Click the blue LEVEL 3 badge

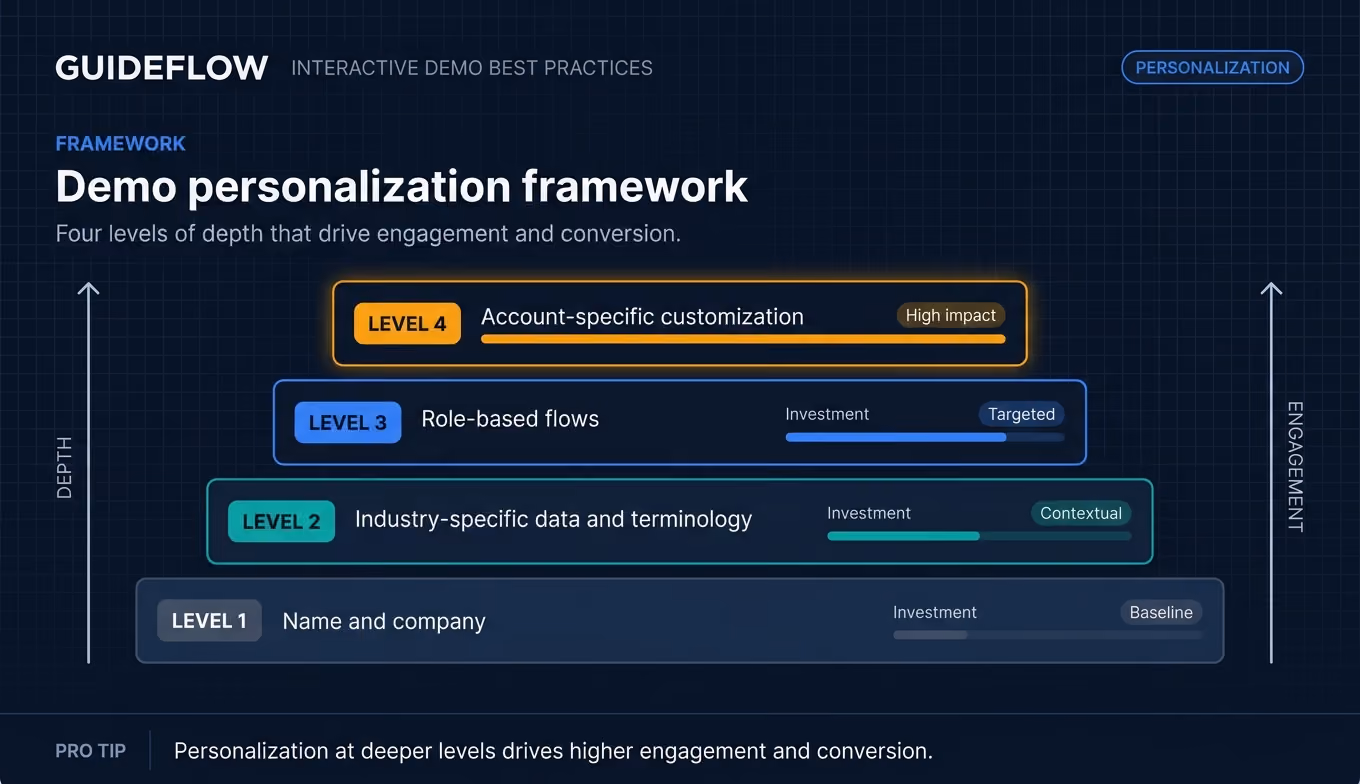pos(348,423)
